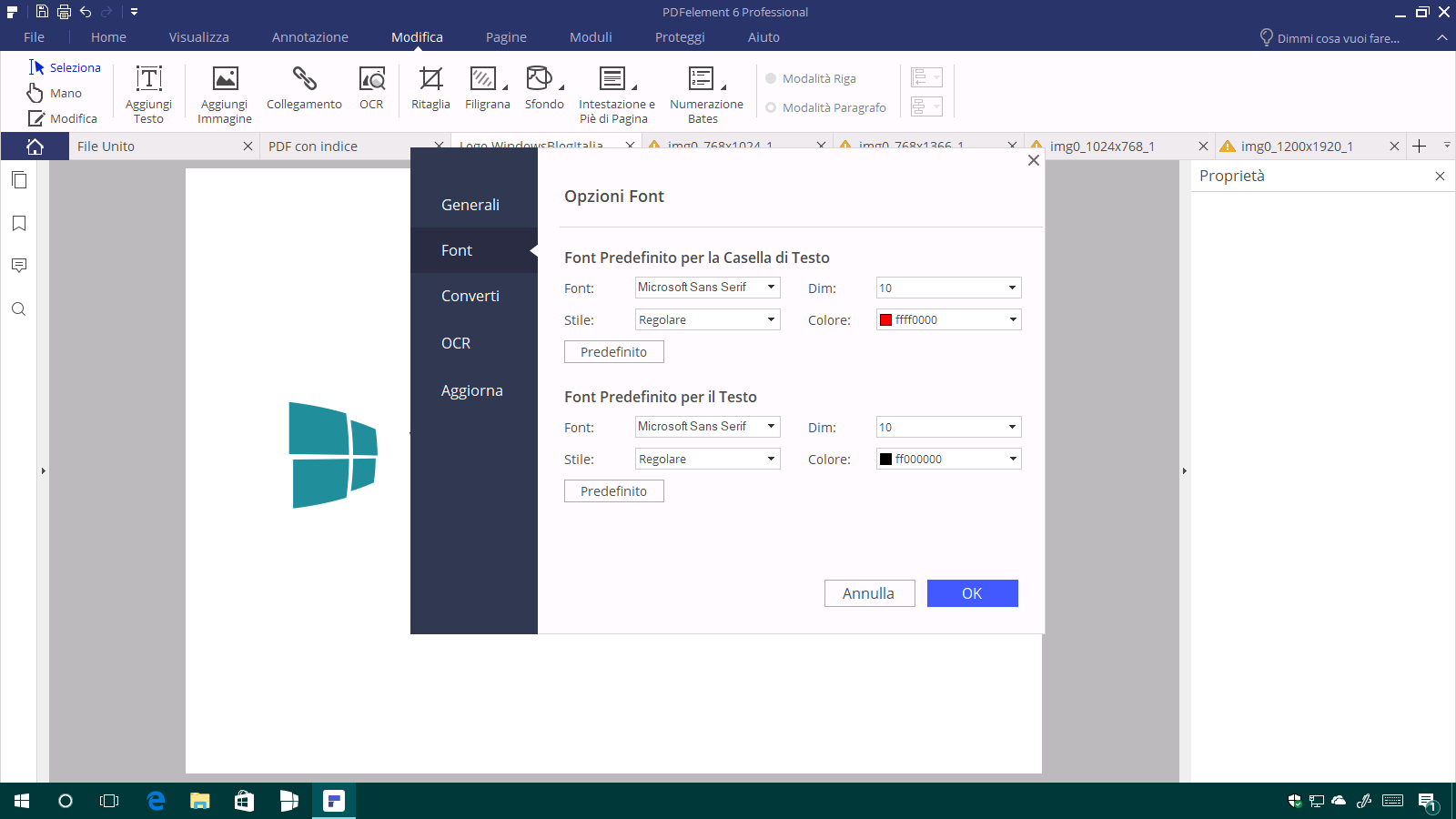
Task: Select Modalità Riga radio button
Action: coord(771,78)
